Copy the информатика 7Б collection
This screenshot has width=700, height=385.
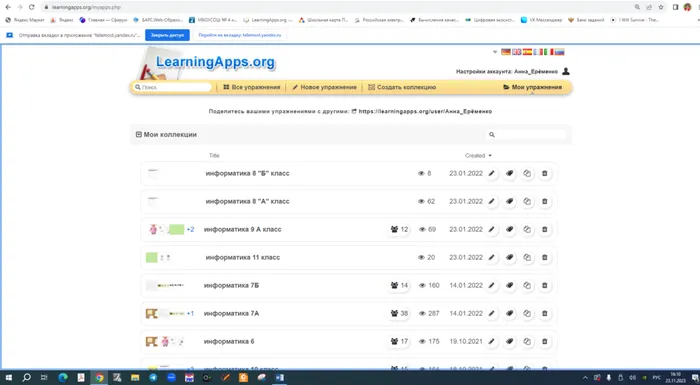(527, 285)
